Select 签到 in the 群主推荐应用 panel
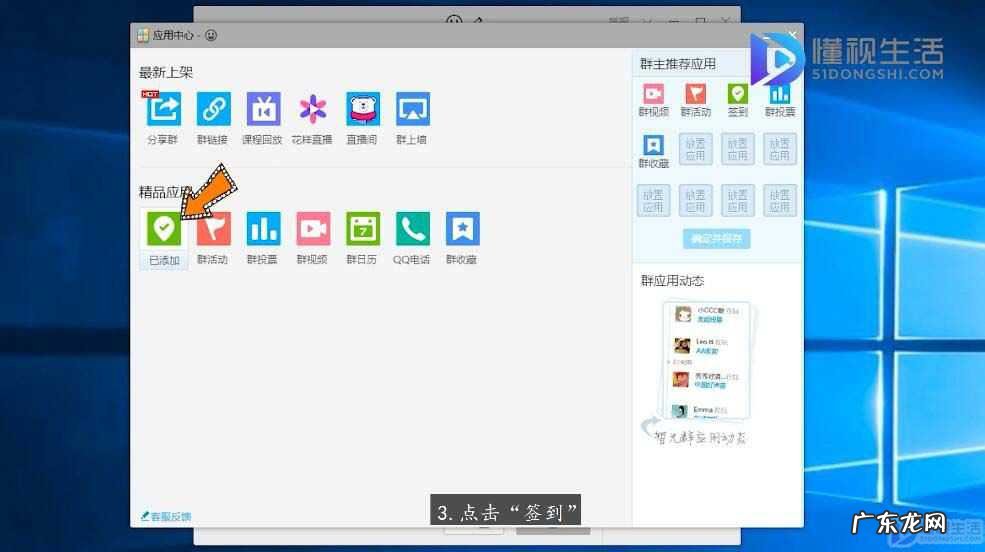 [x=737, y=94]
